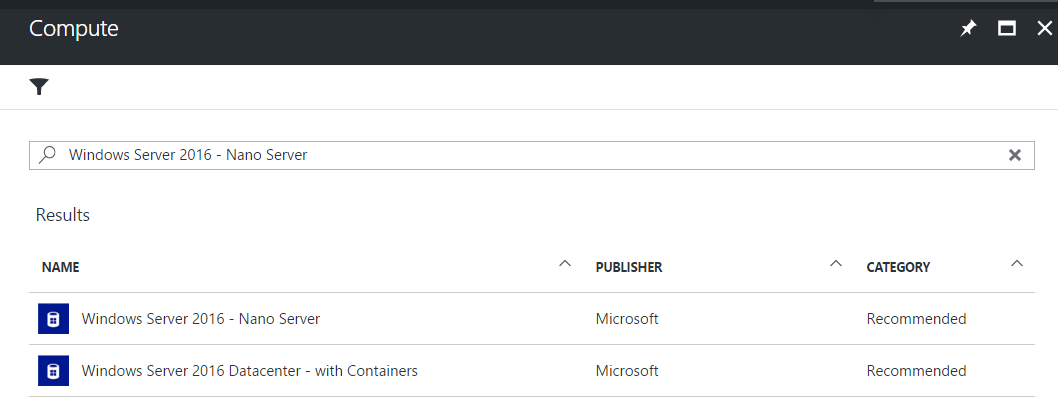The height and width of the screenshot is (402, 1058).
Task: Click the NAME column header
Action: coord(61,267)
